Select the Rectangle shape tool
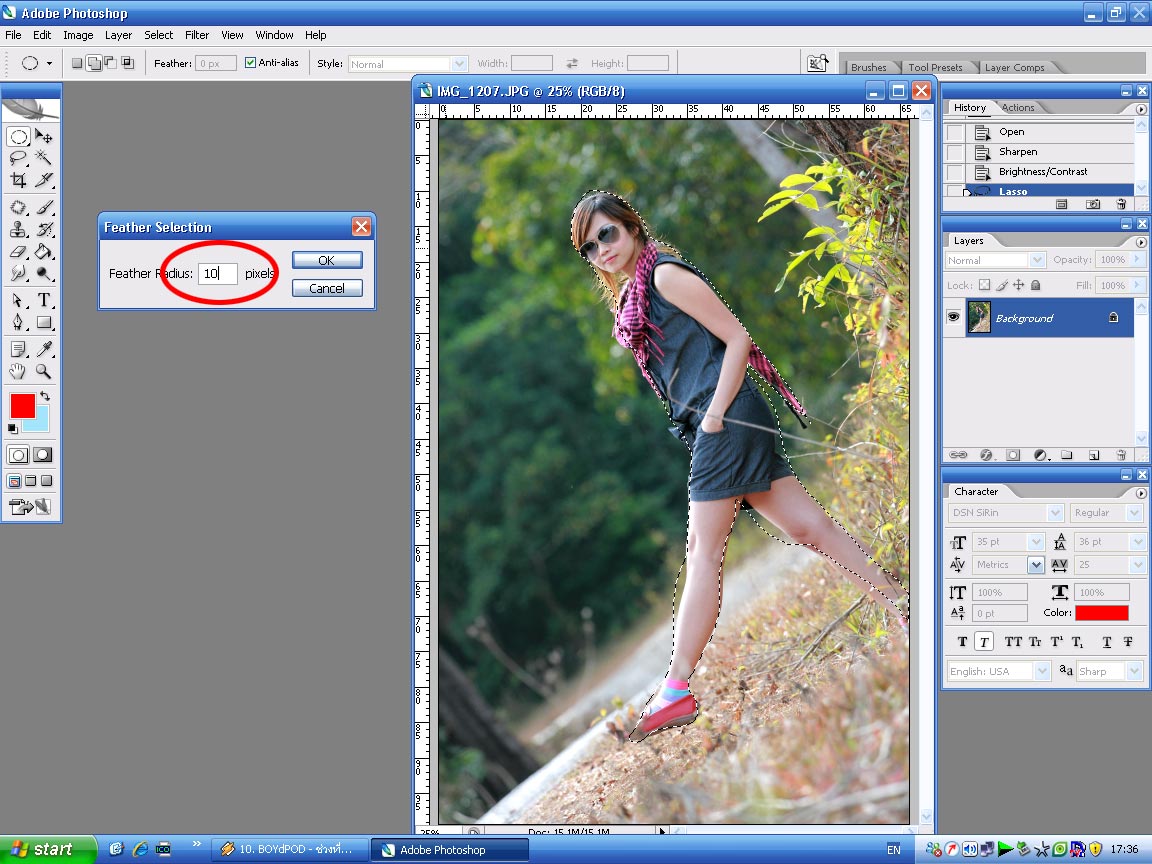 [43, 322]
